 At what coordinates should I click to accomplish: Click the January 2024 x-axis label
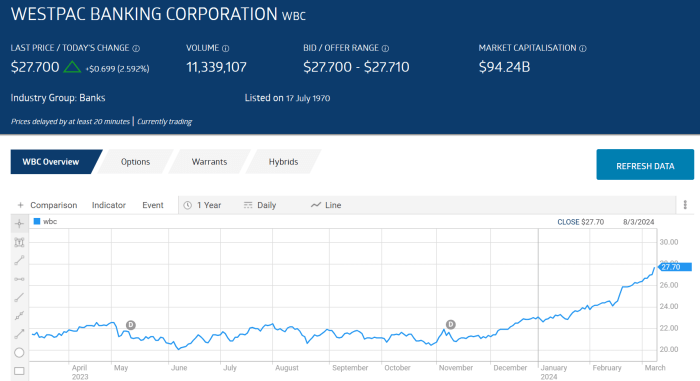coord(554,372)
